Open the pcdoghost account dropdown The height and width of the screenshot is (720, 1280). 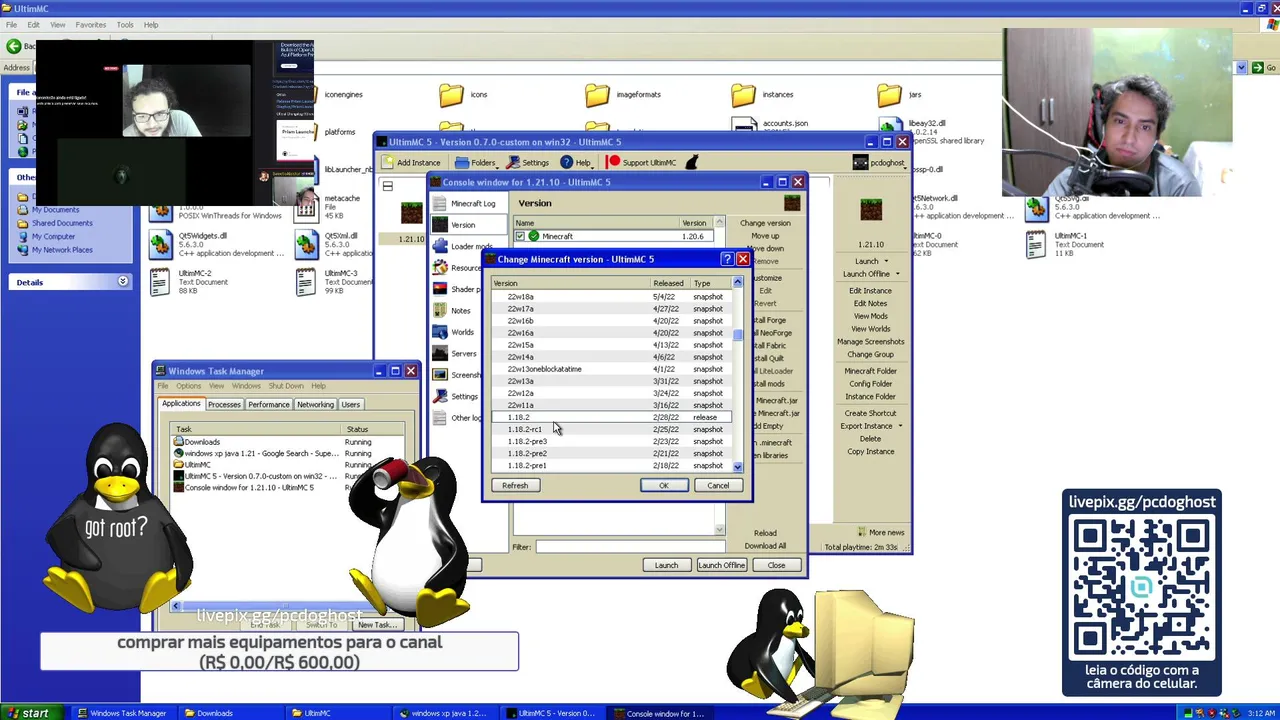click(x=880, y=162)
